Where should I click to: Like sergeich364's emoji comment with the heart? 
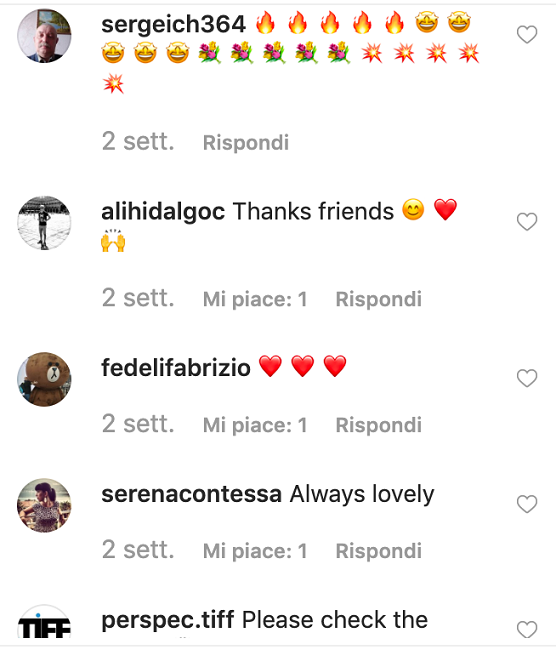click(527, 34)
